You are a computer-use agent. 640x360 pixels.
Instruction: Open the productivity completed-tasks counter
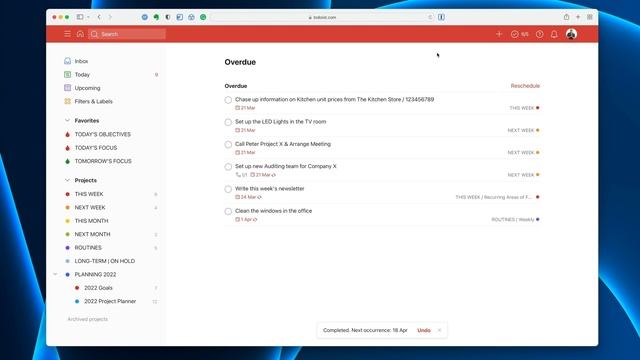[520, 34]
